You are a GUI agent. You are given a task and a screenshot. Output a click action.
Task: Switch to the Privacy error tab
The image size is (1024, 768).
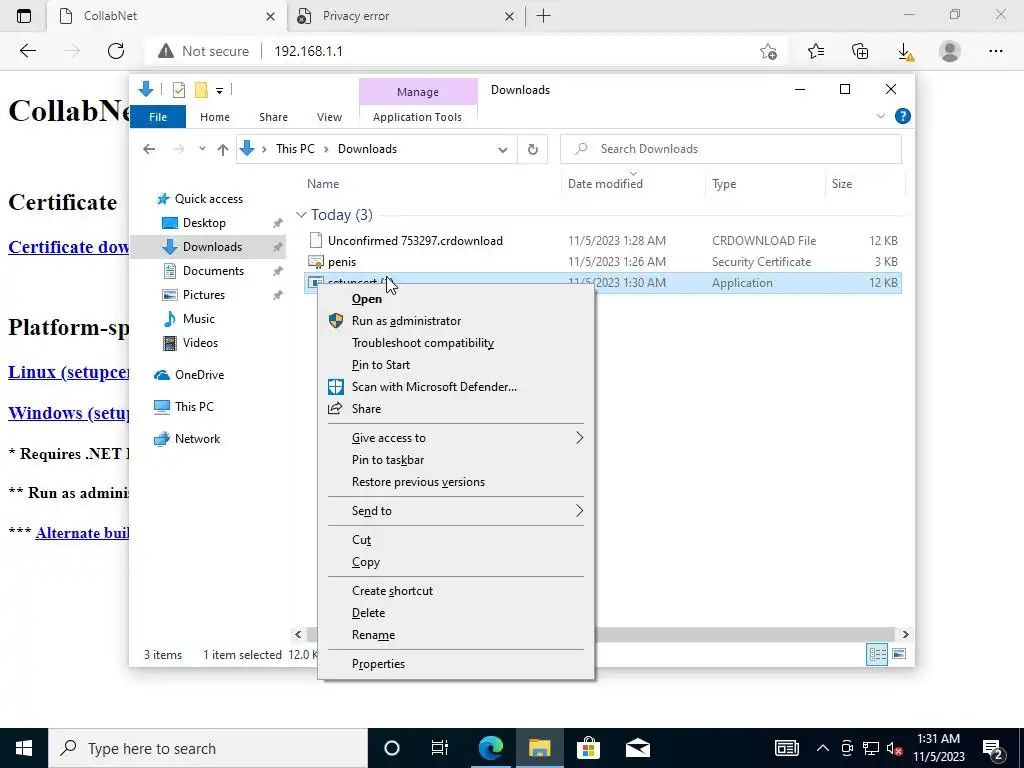tap(406, 16)
